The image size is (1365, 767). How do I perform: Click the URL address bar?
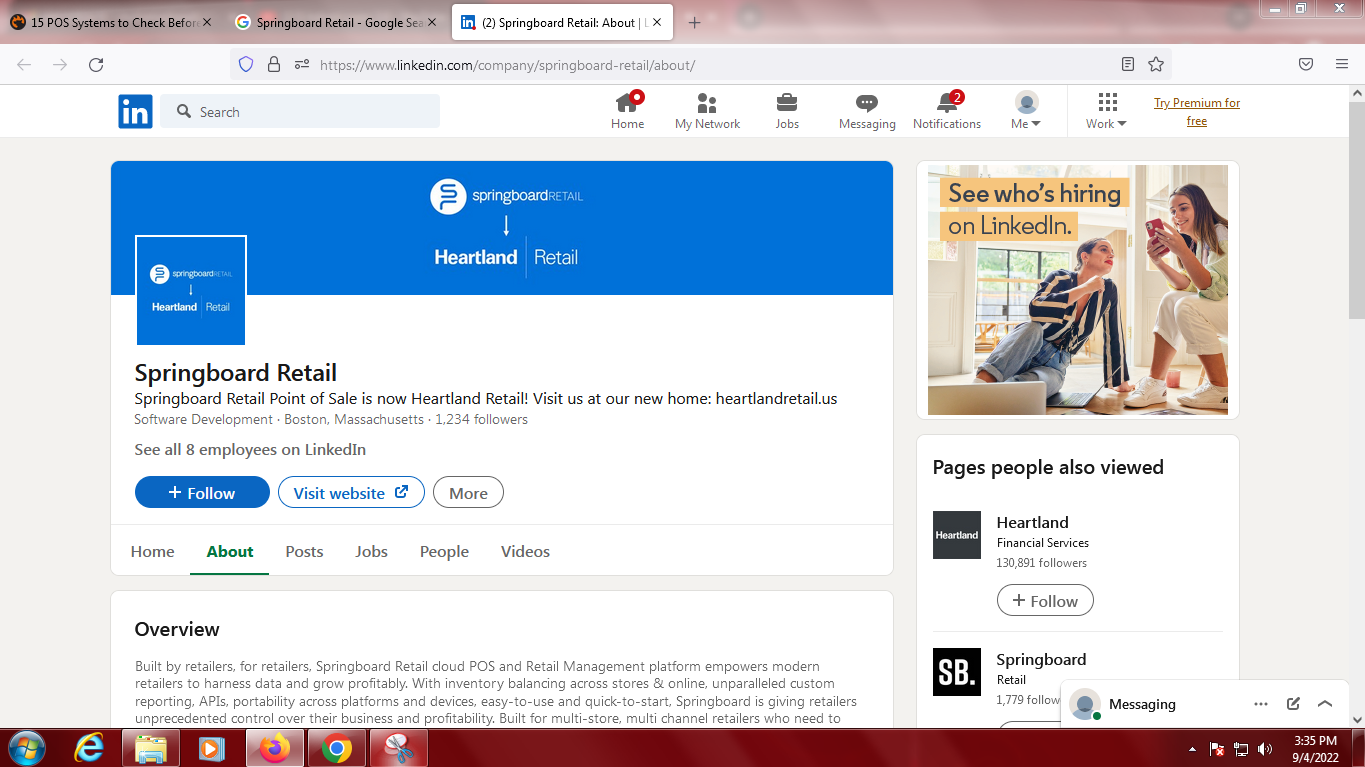[x=700, y=64]
